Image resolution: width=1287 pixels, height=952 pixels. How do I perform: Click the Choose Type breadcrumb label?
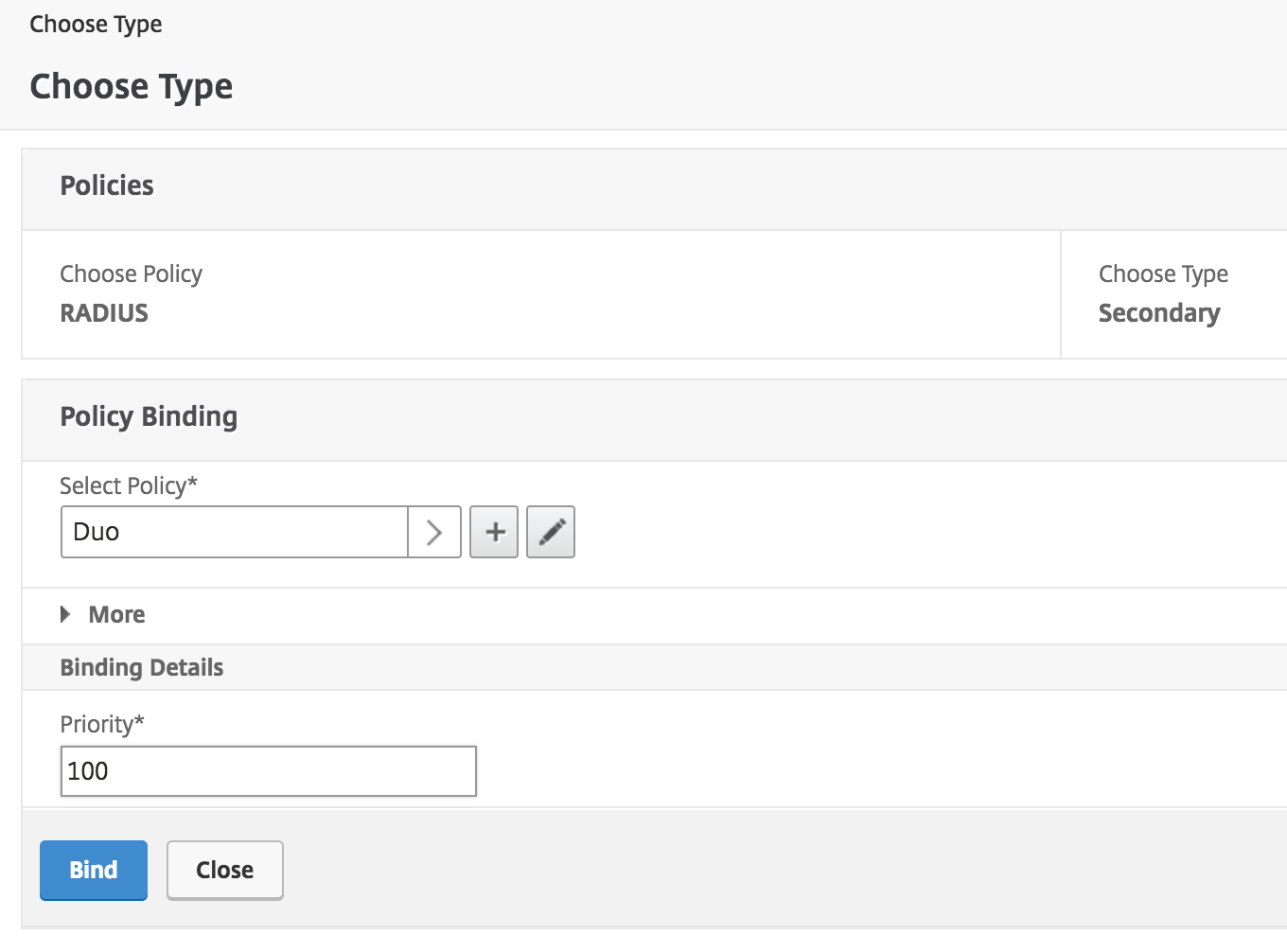95,24
